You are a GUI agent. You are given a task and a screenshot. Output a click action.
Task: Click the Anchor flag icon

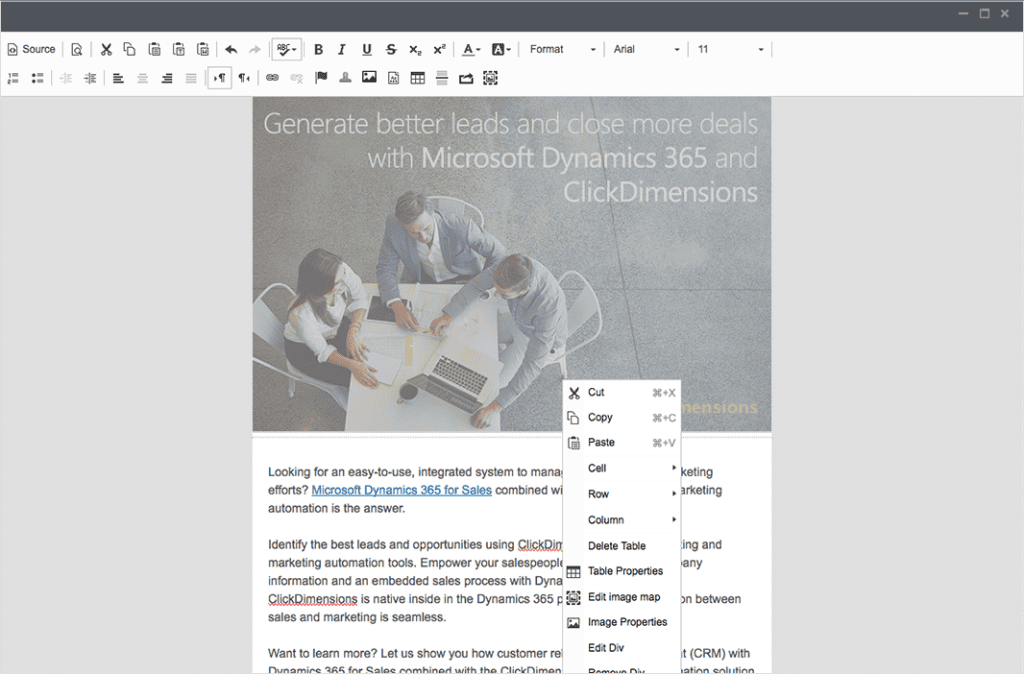pyautogui.click(x=321, y=78)
